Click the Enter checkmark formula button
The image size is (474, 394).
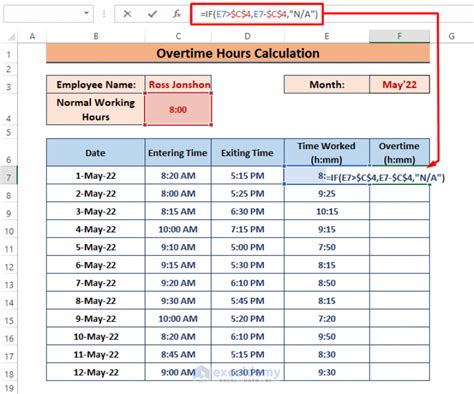[x=152, y=14]
